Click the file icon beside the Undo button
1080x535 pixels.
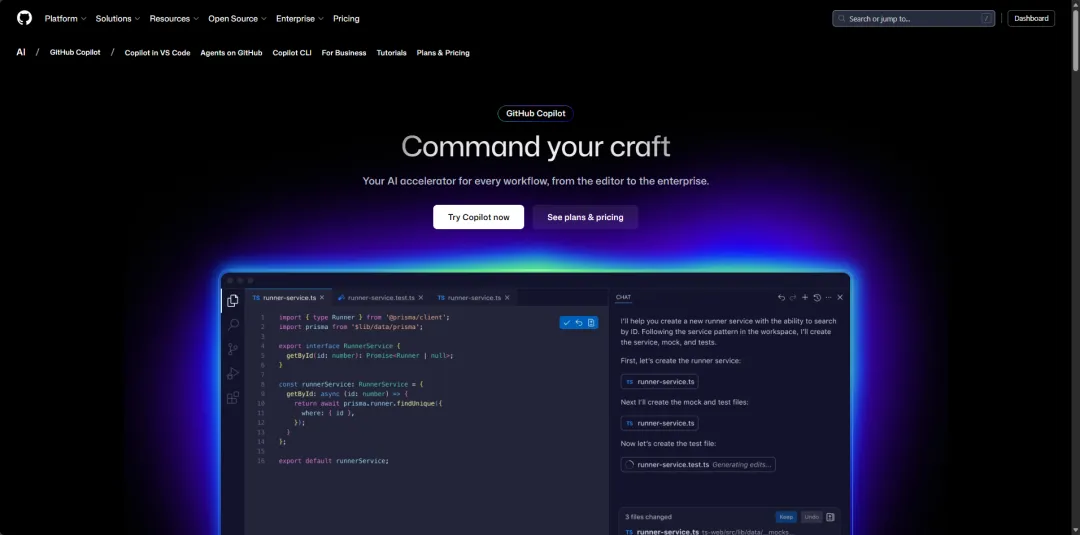click(830, 517)
